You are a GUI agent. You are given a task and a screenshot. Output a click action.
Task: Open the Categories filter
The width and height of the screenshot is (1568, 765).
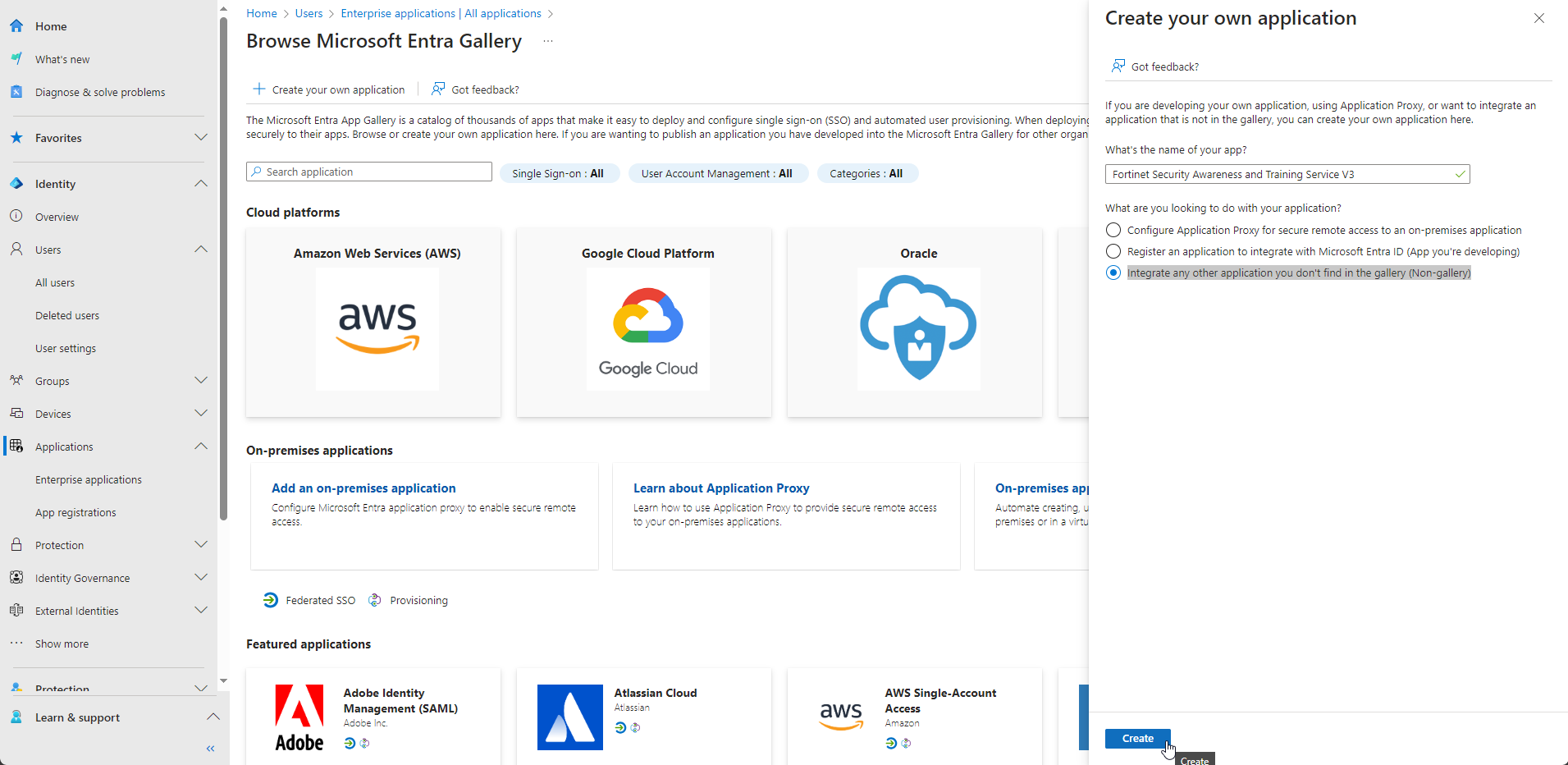coord(867,173)
